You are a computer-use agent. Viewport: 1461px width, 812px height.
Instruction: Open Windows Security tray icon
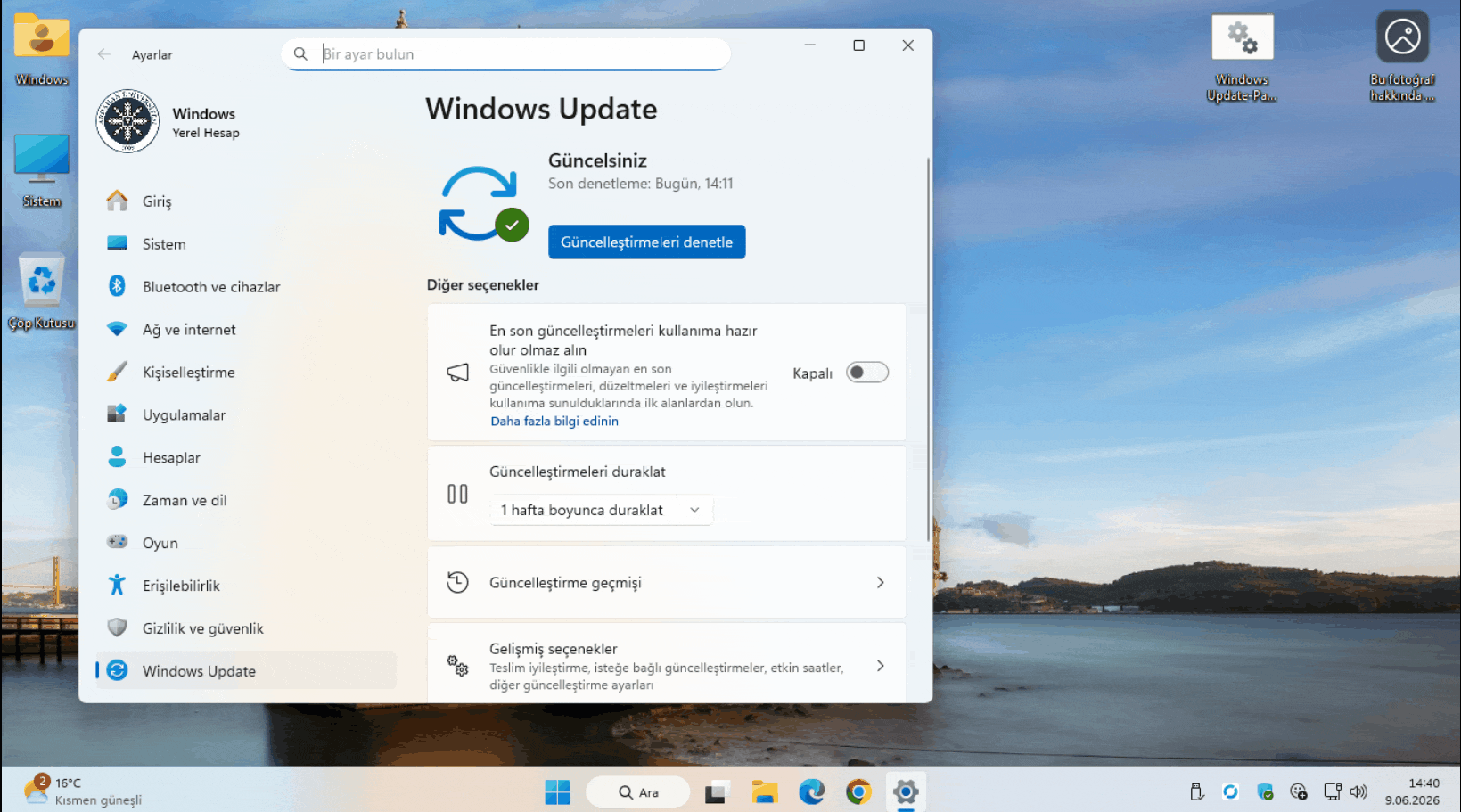[x=1265, y=791]
